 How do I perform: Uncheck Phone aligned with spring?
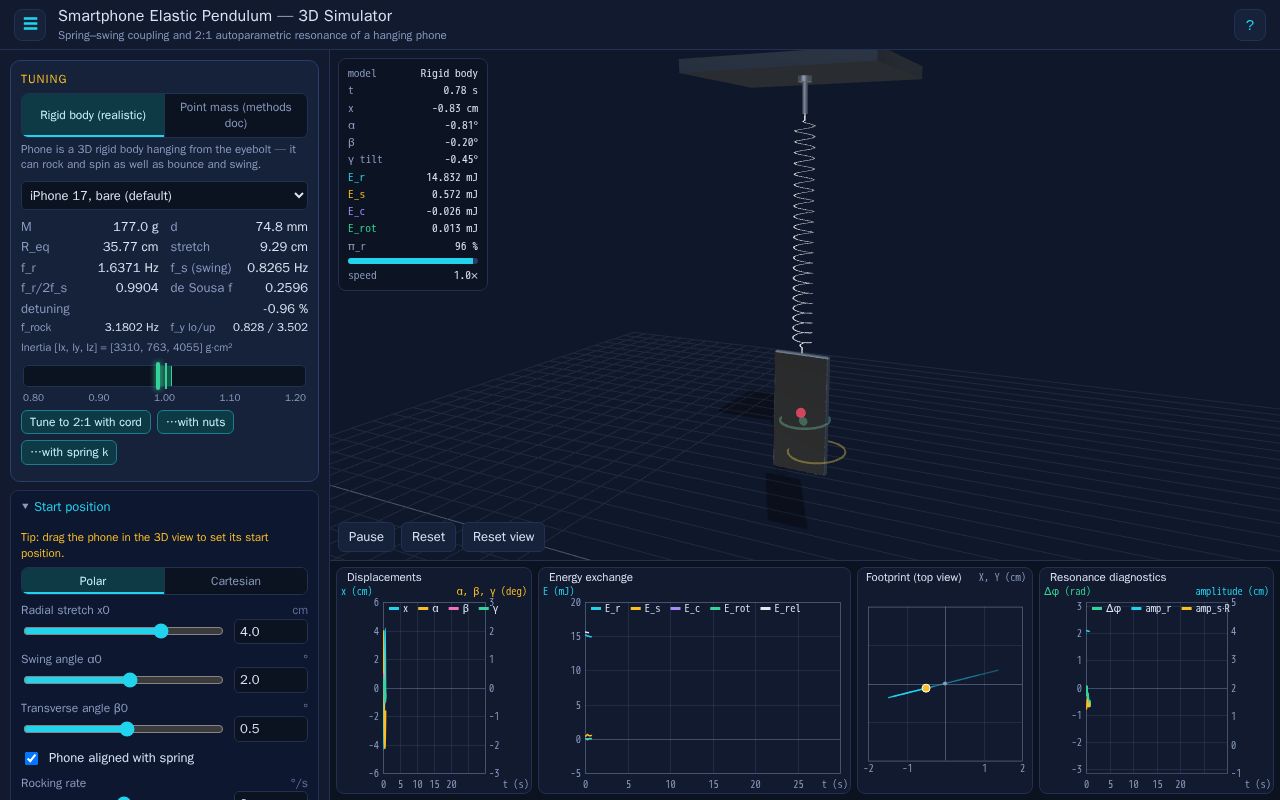31,758
